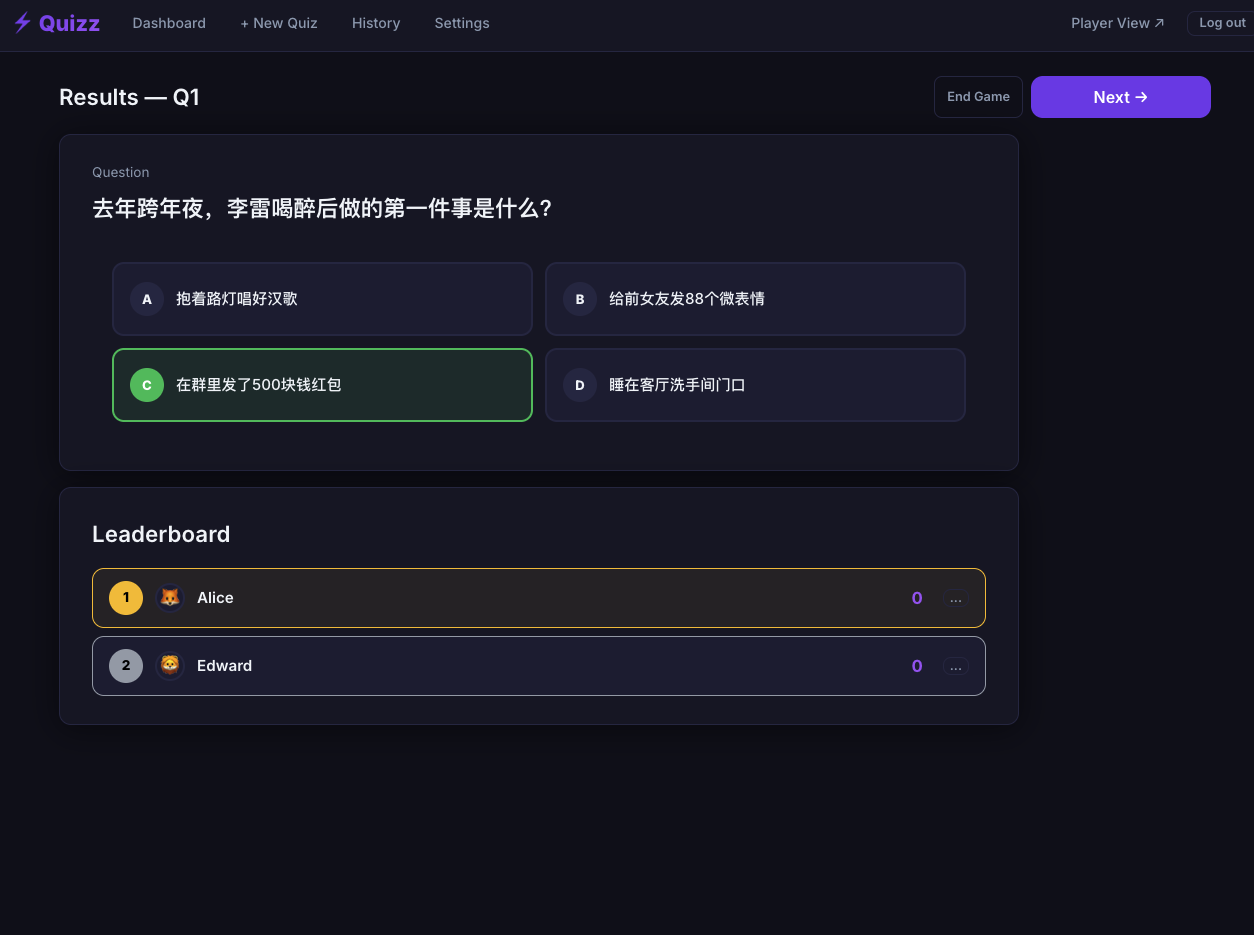Open the more options menu for Edward
This screenshot has height=935, width=1254.
[x=956, y=667]
